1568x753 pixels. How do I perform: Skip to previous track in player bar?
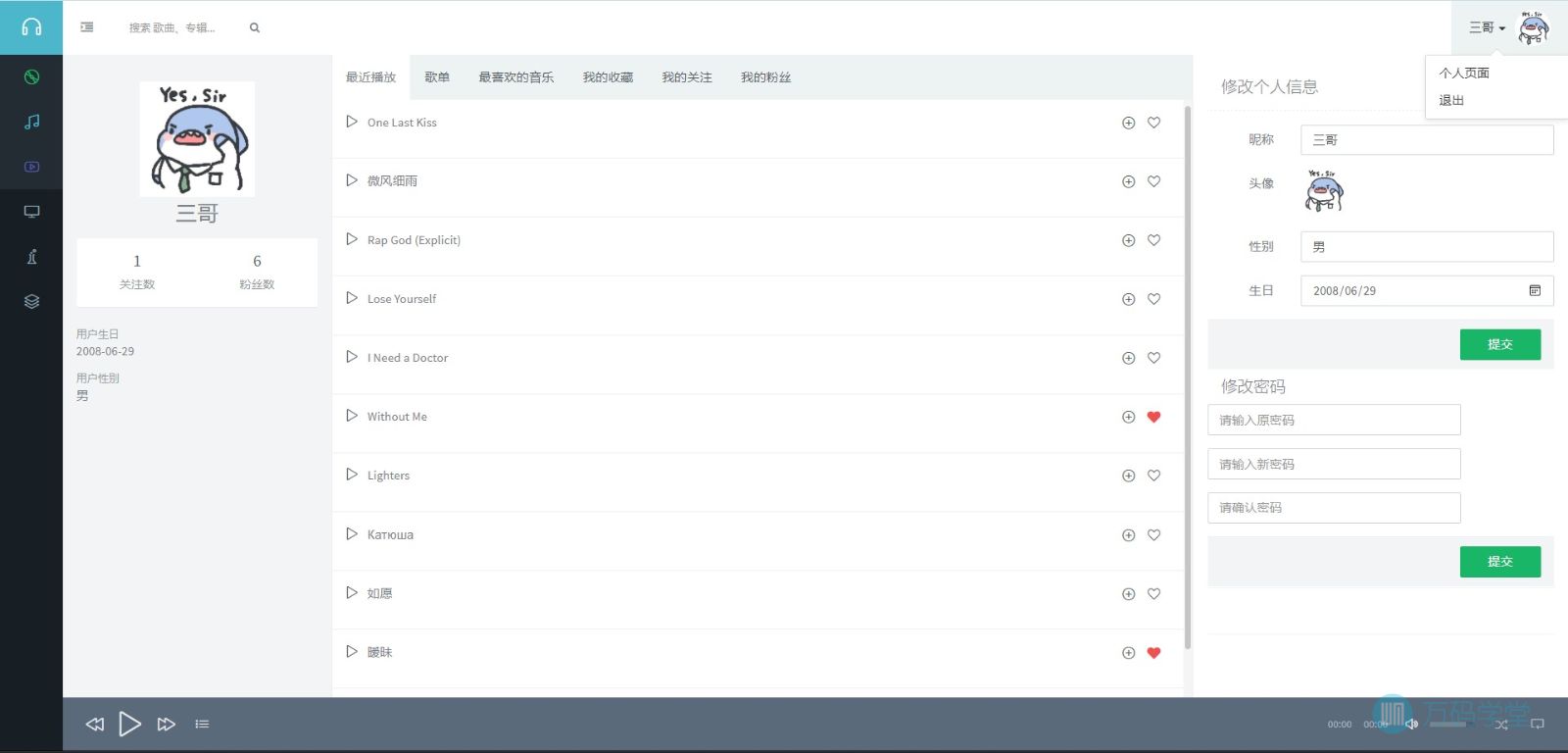[x=94, y=725]
